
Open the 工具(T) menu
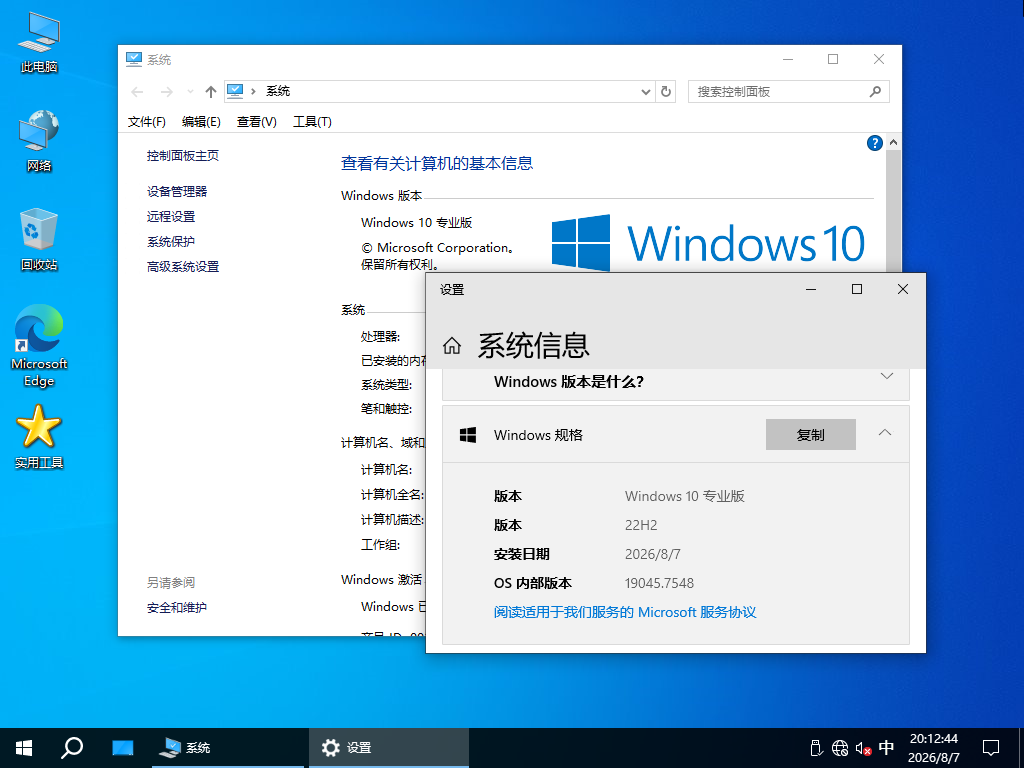(x=312, y=122)
